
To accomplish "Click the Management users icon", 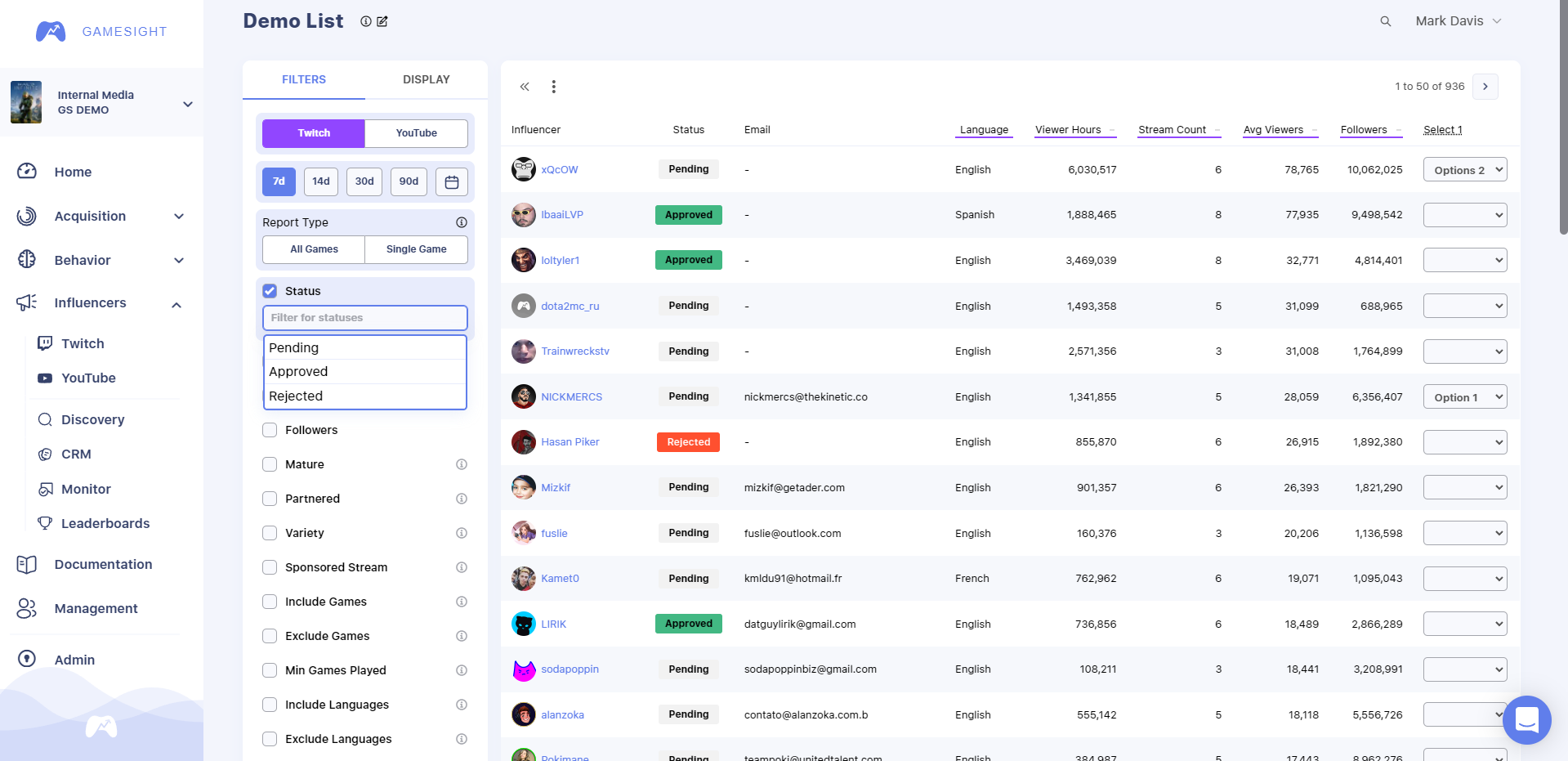I will coord(27,608).
